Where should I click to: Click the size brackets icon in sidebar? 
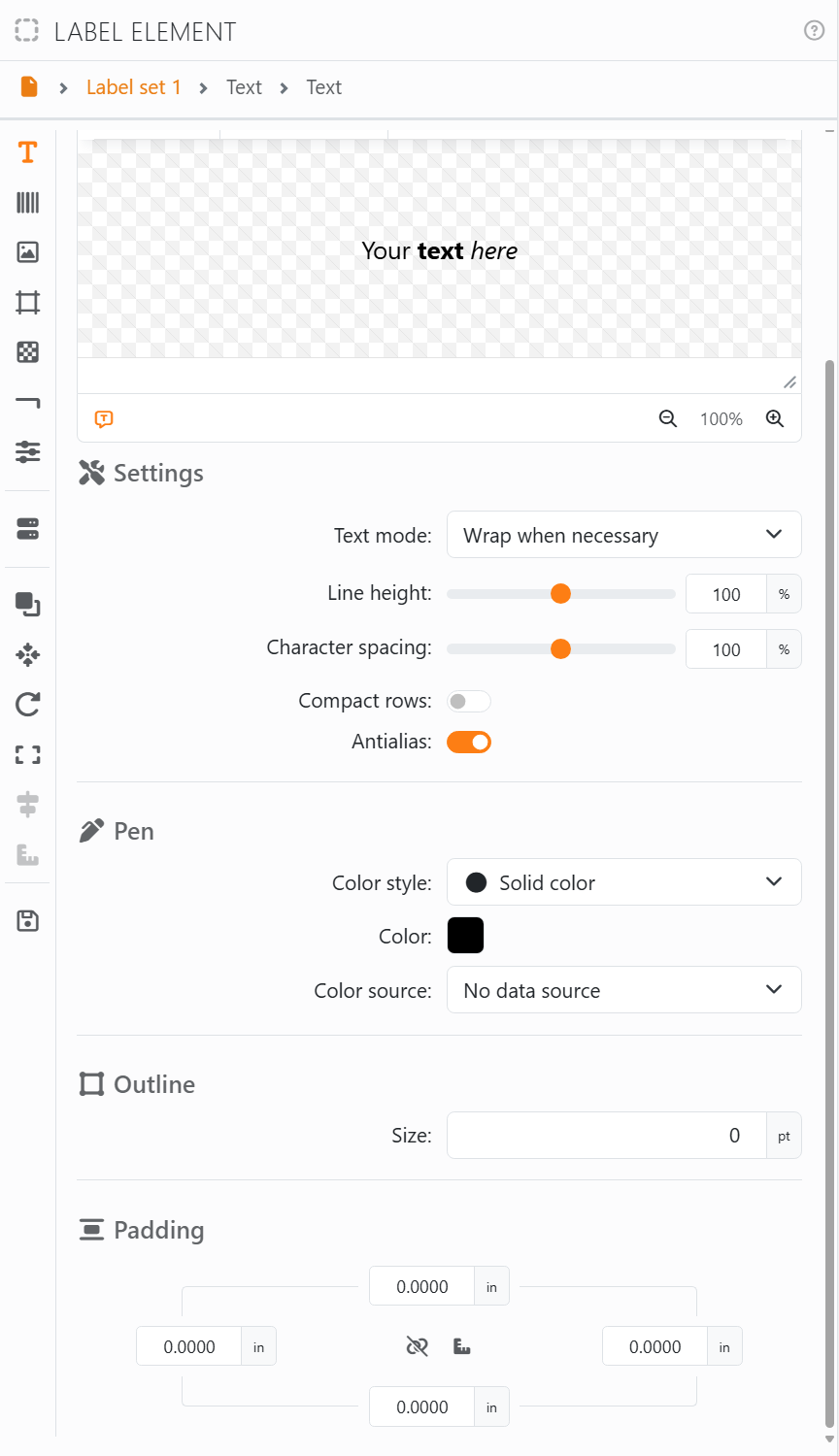27,754
